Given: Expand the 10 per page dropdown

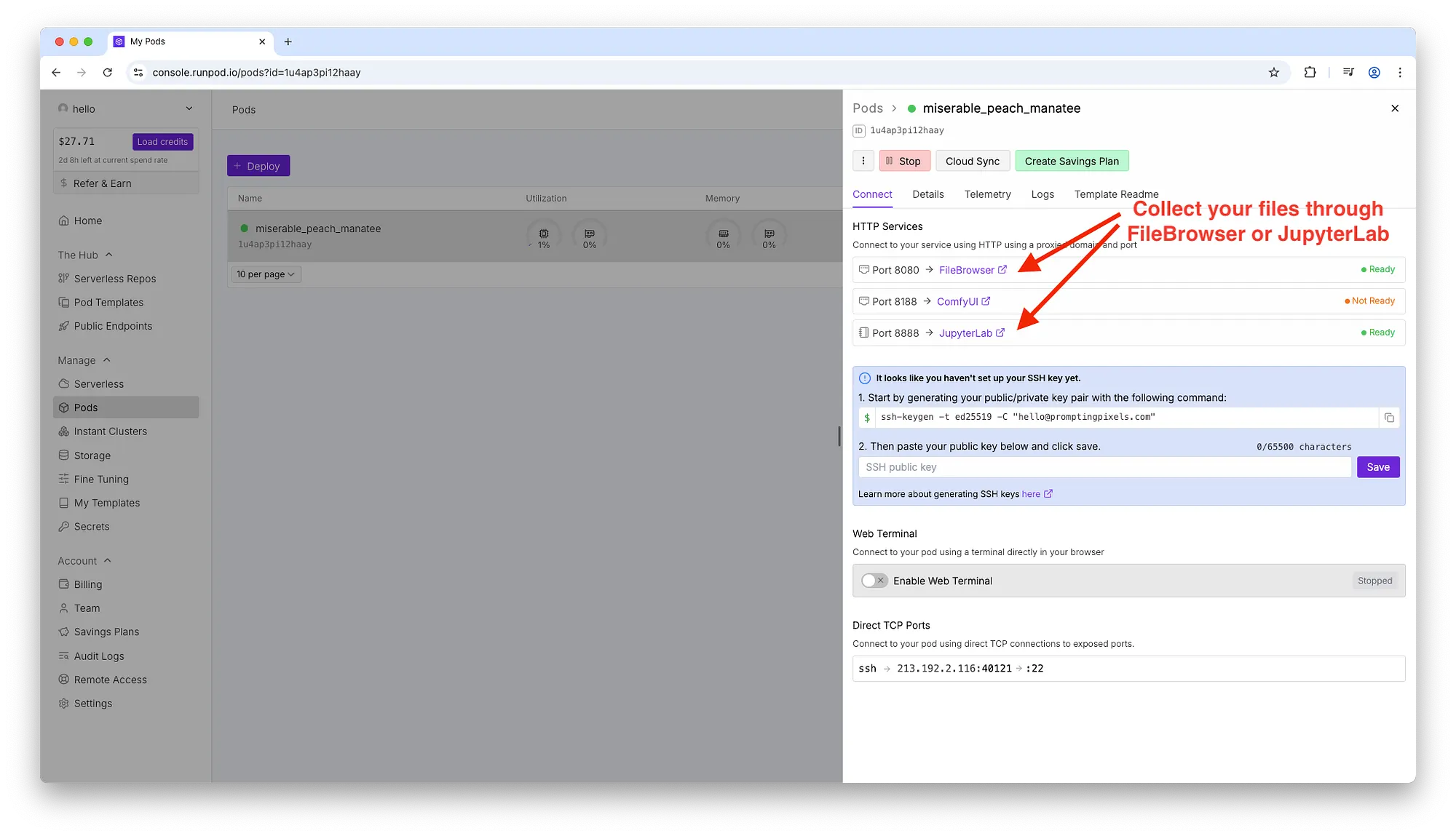Looking at the screenshot, I should [266, 274].
